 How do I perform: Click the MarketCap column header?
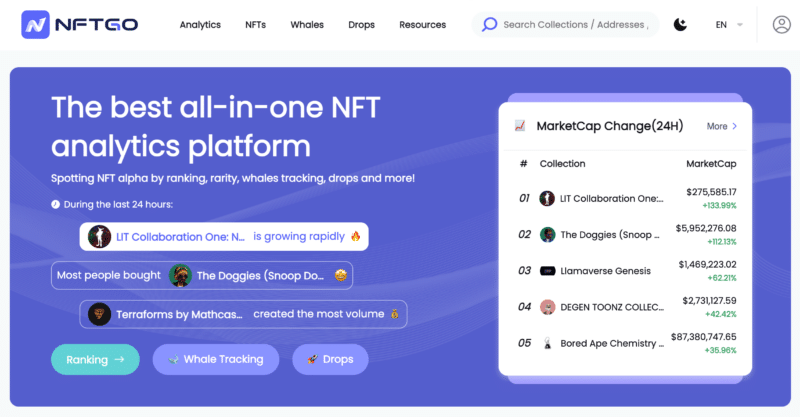click(x=711, y=164)
